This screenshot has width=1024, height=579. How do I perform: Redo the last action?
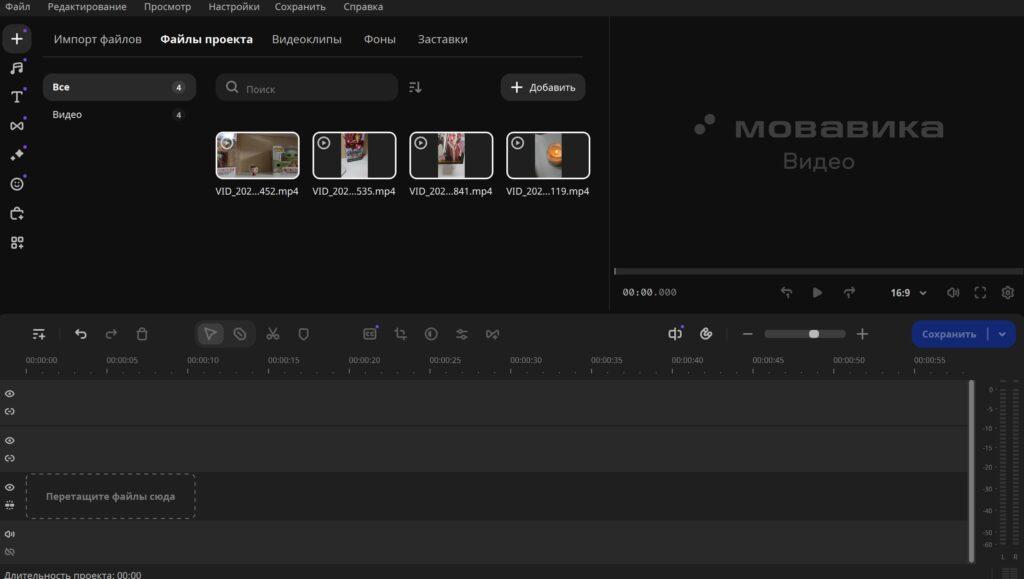click(x=111, y=334)
